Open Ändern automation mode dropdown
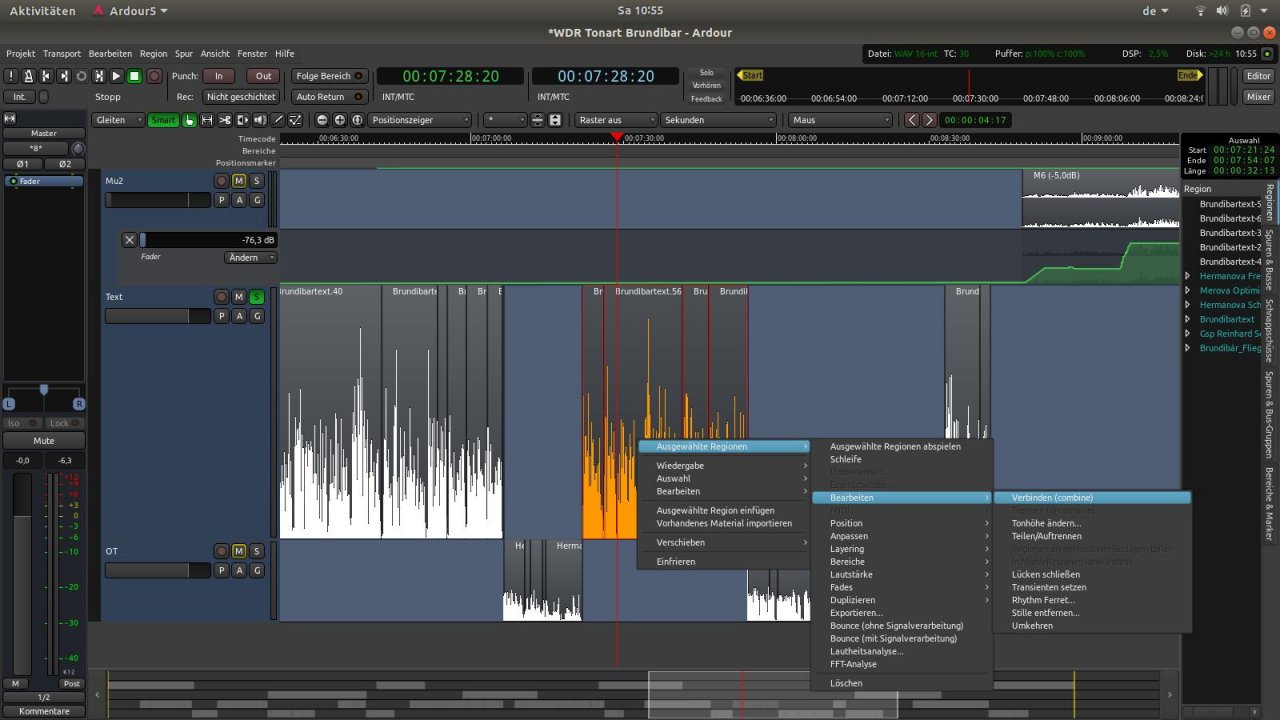The width and height of the screenshot is (1280, 720). coord(251,257)
